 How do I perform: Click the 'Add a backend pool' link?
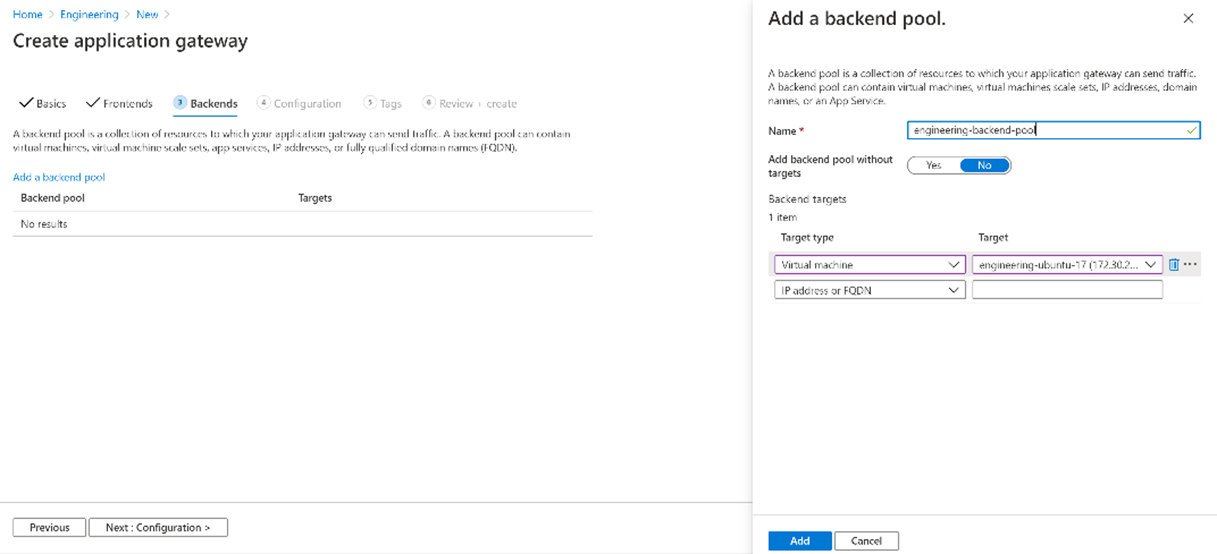pyautogui.click(x=59, y=177)
